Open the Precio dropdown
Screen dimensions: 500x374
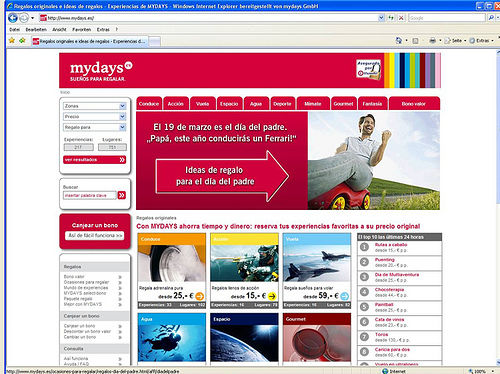95,117
